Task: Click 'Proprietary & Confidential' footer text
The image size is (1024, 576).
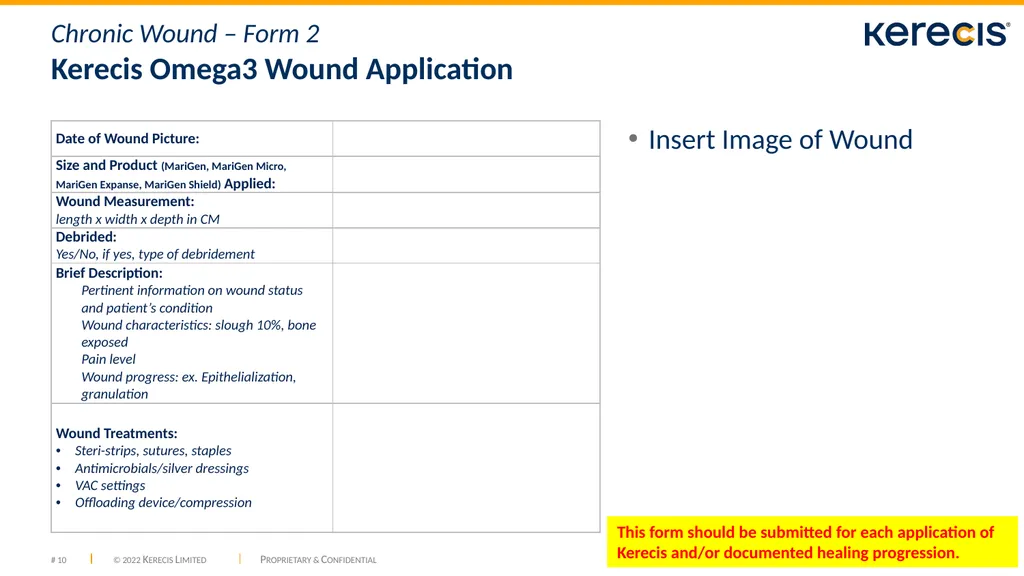Action: coord(318,560)
